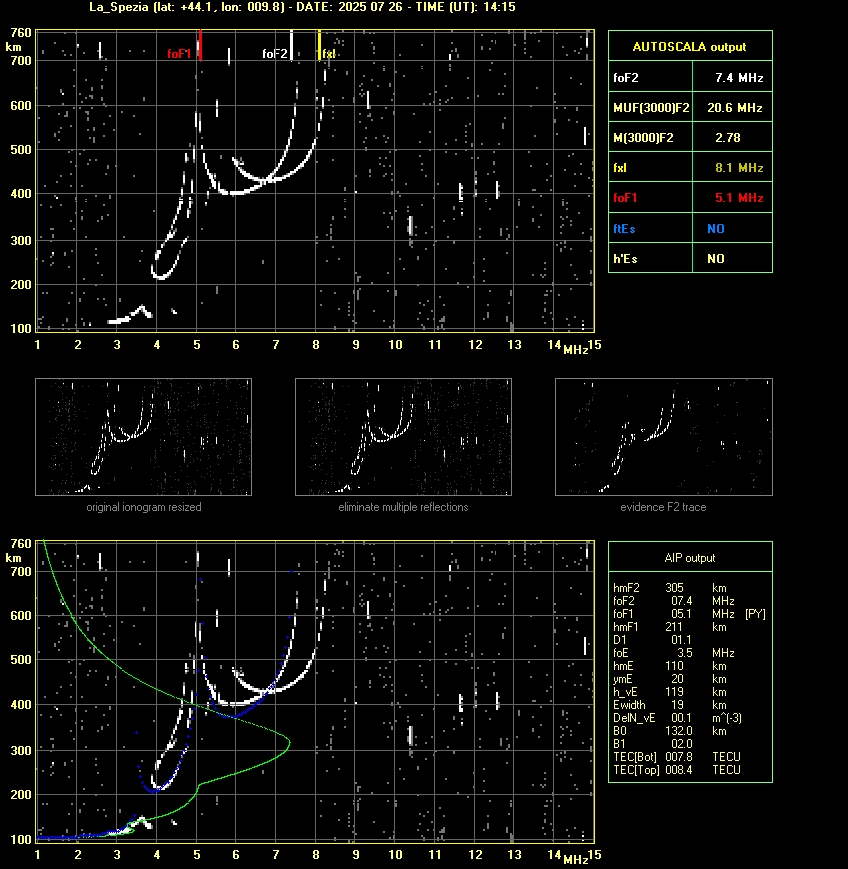This screenshot has width=848, height=869.
Task: Select the 'evidence F2 trace' thumbnail
Action: [664, 437]
